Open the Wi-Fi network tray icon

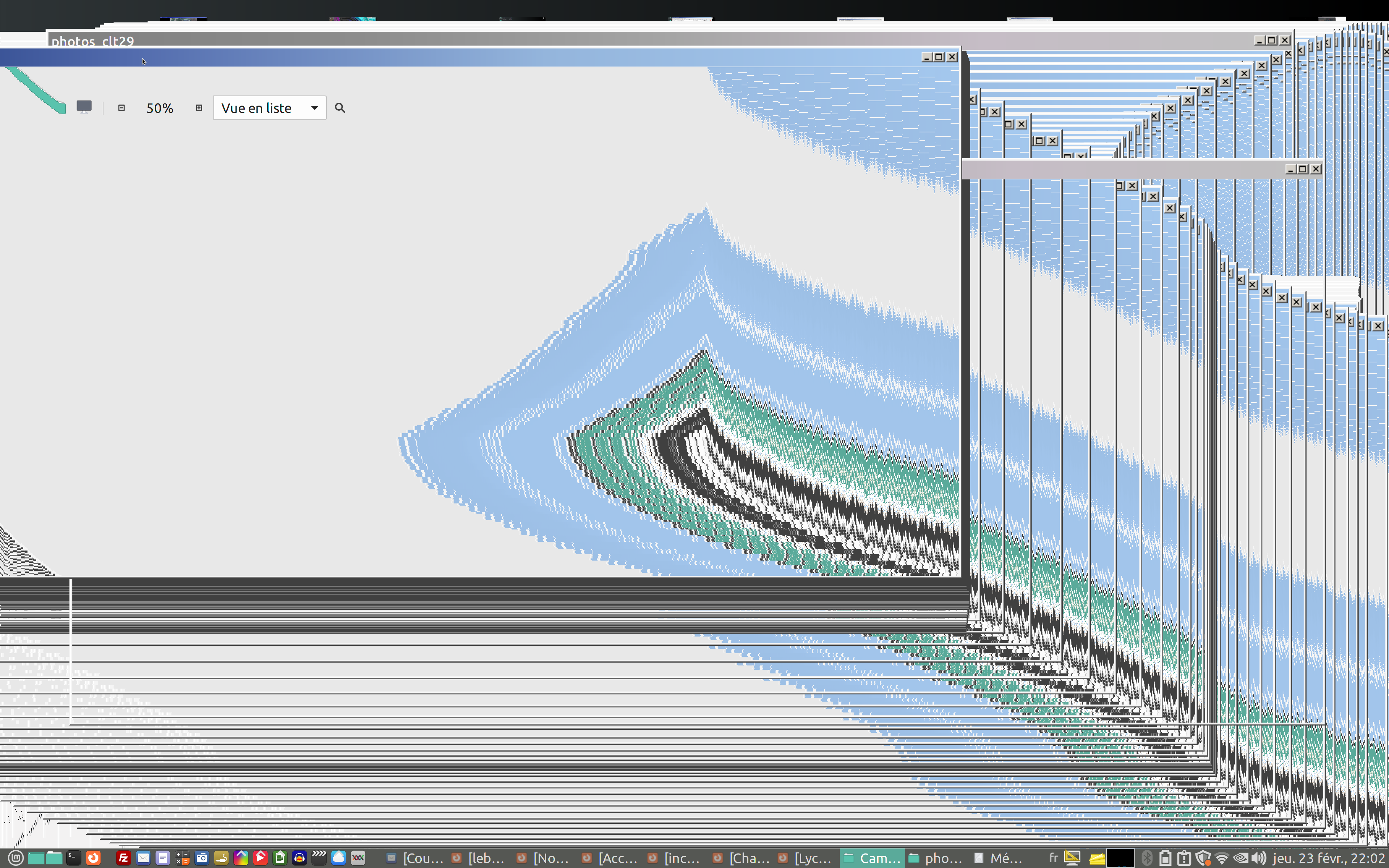click(x=1222, y=858)
